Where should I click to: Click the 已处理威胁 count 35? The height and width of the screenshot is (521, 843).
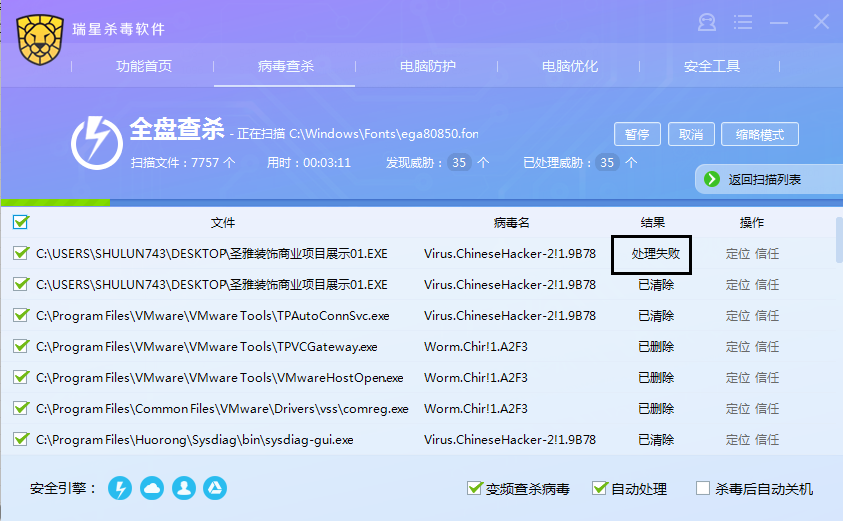(607, 162)
